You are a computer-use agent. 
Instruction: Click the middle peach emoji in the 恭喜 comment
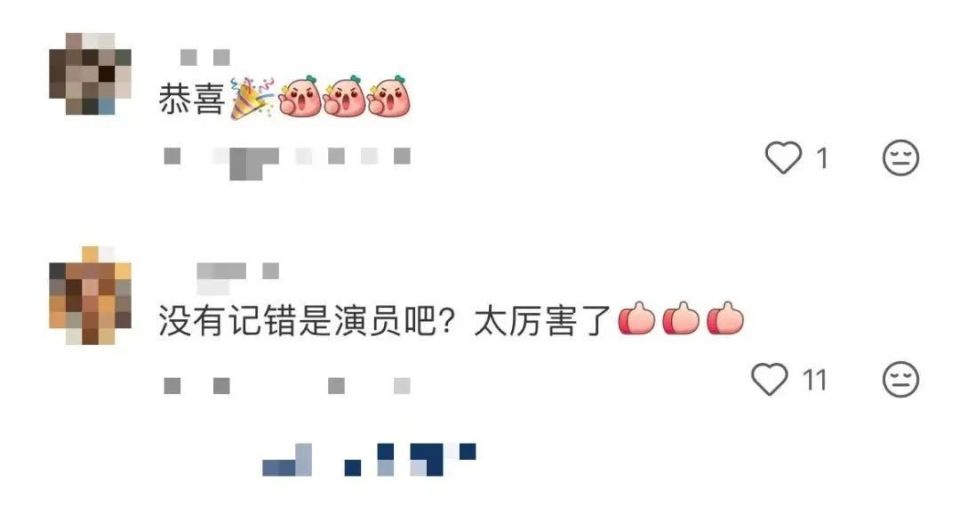click(344, 97)
